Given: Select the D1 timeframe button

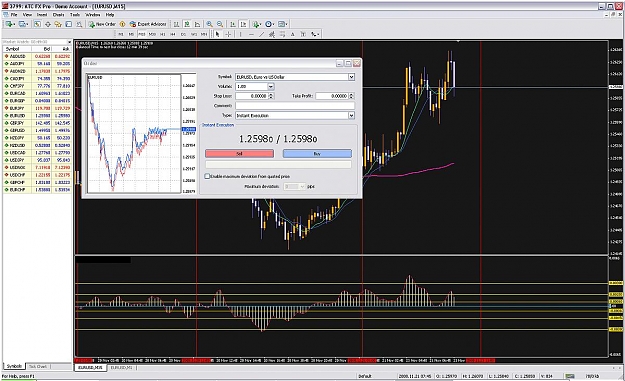Looking at the screenshot, I should coord(183,34).
